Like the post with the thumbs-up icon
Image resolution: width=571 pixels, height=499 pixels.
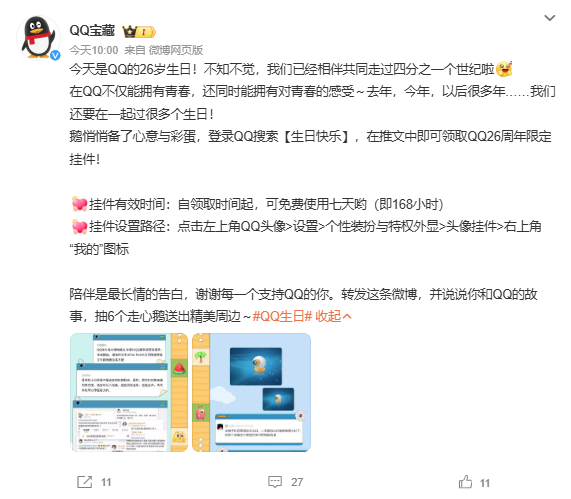tap(465, 482)
